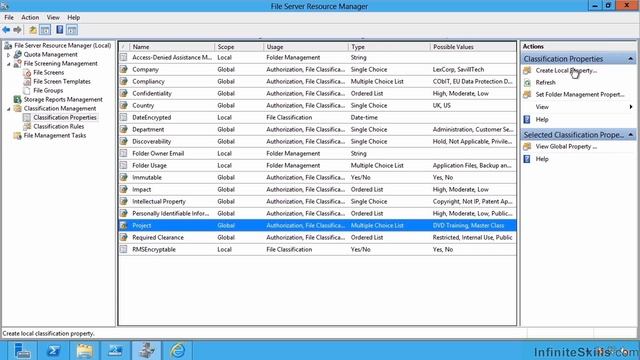
Task: Click Create Local Property action link
Action: click(x=566, y=71)
